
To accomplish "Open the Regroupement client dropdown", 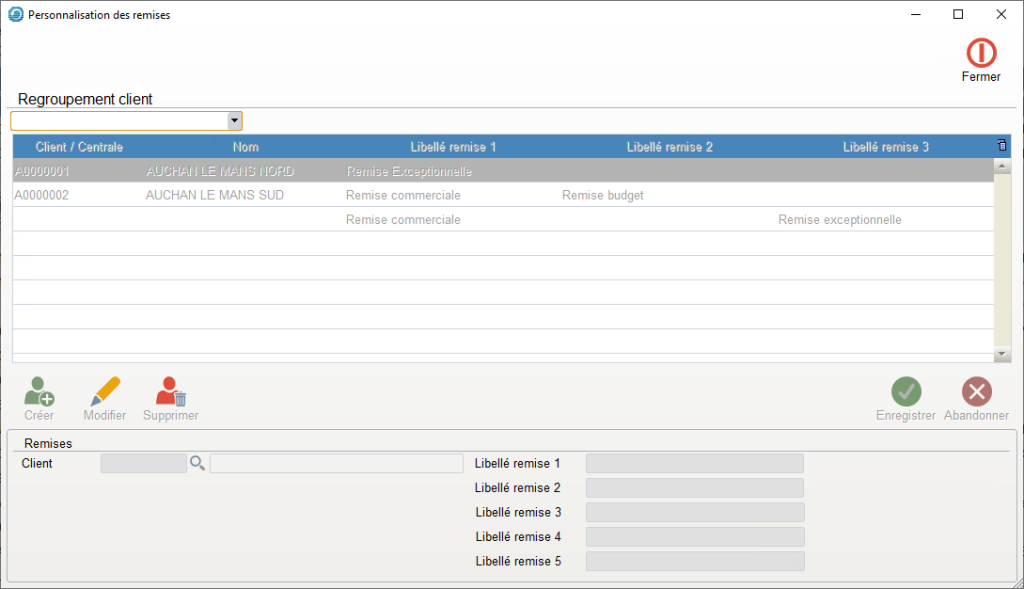I will 234,121.
